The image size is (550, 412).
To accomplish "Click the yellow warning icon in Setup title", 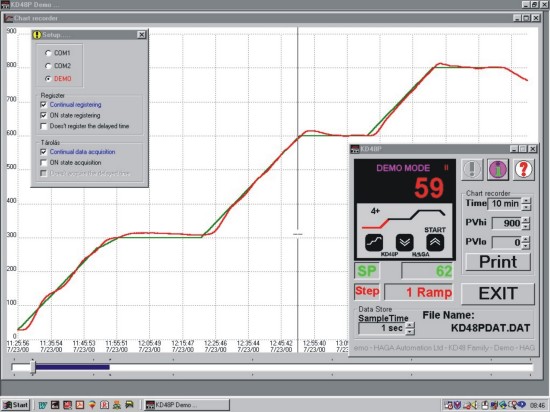I will point(37,35).
